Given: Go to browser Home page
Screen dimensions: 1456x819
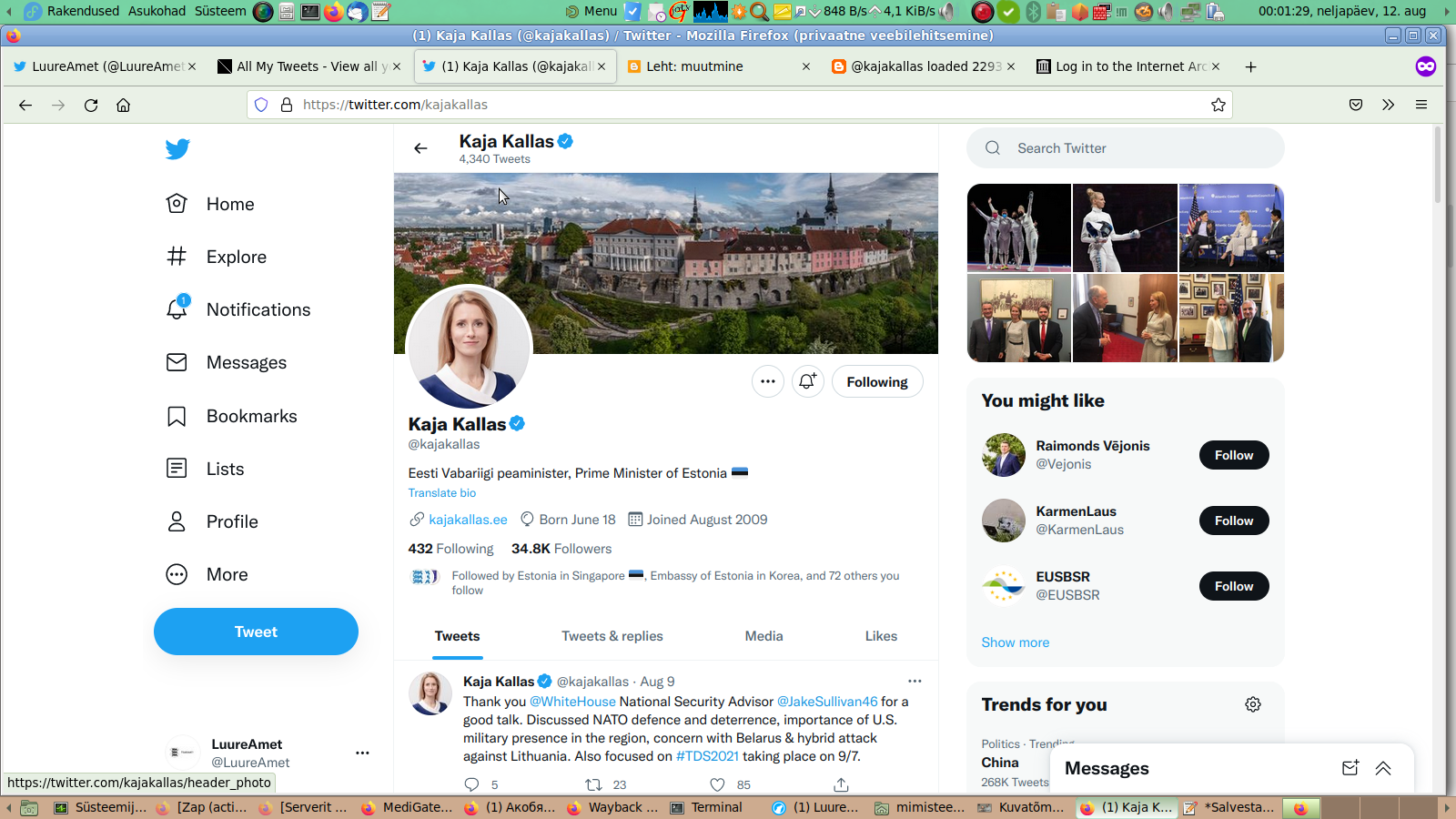Looking at the screenshot, I should pyautogui.click(x=124, y=105).
